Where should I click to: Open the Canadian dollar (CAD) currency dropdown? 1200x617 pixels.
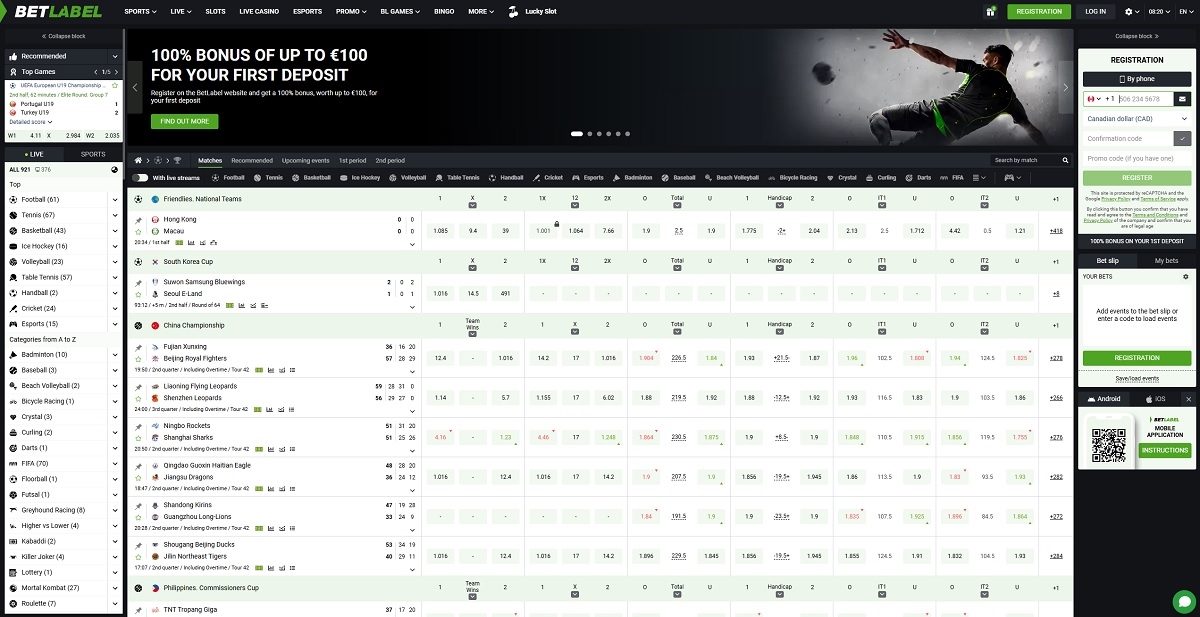point(1138,119)
